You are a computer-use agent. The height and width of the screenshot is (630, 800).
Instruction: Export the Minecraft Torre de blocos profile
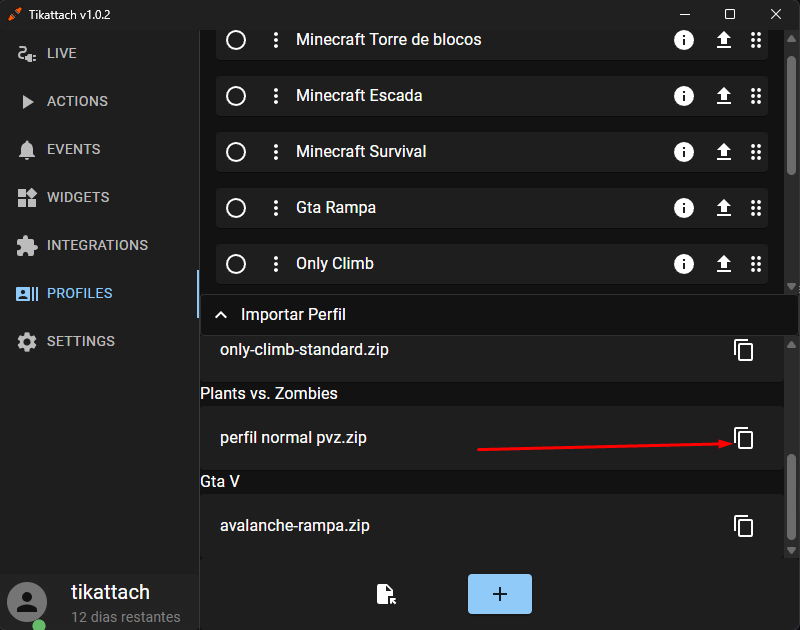[723, 40]
